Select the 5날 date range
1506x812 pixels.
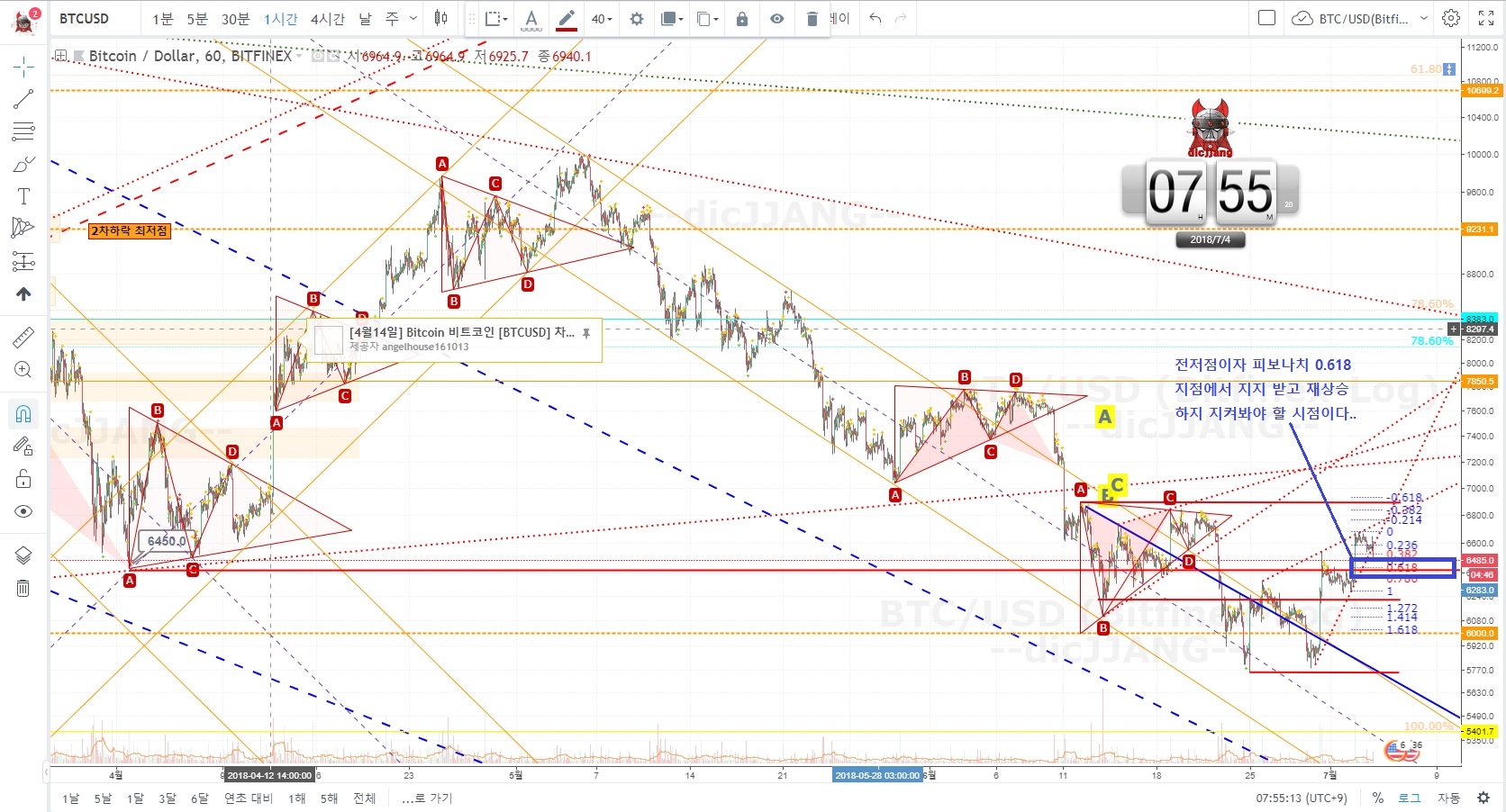tap(103, 798)
